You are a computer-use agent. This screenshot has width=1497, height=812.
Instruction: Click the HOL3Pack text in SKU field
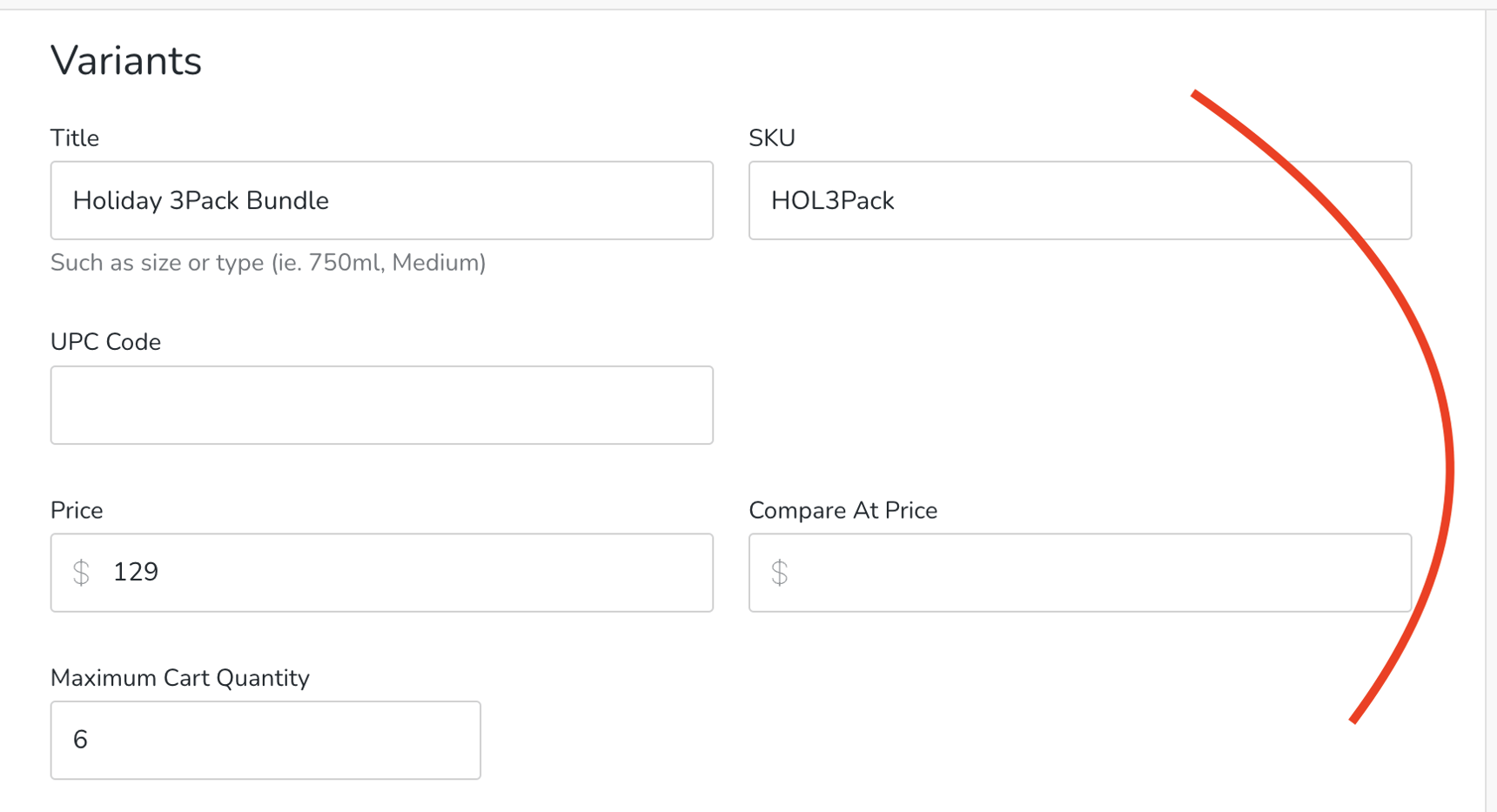pos(831,200)
